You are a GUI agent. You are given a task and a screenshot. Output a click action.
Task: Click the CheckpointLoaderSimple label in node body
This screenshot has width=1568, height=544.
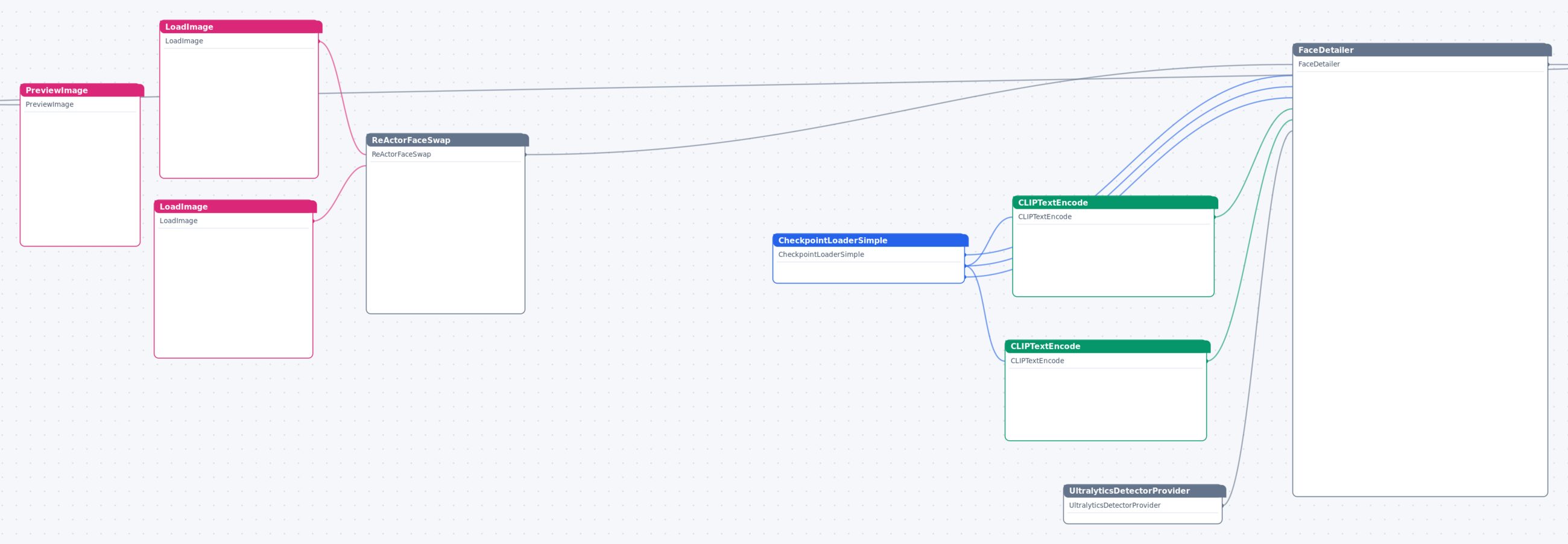[x=821, y=255]
